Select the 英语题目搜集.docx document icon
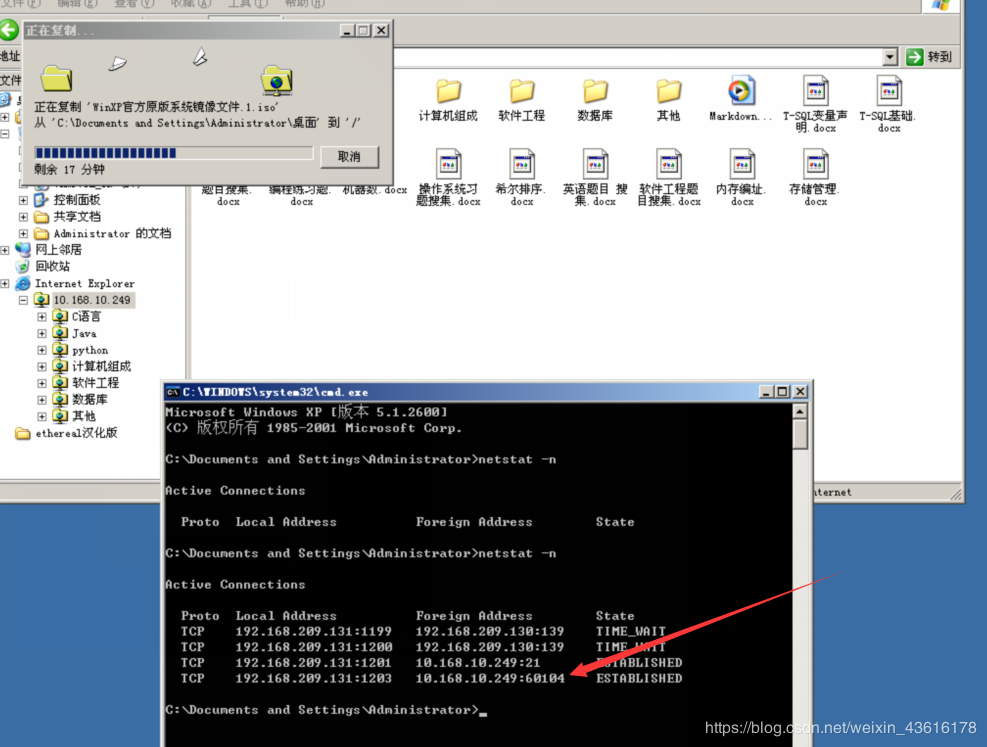The height and width of the screenshot is (747, 987). [595, 164]
